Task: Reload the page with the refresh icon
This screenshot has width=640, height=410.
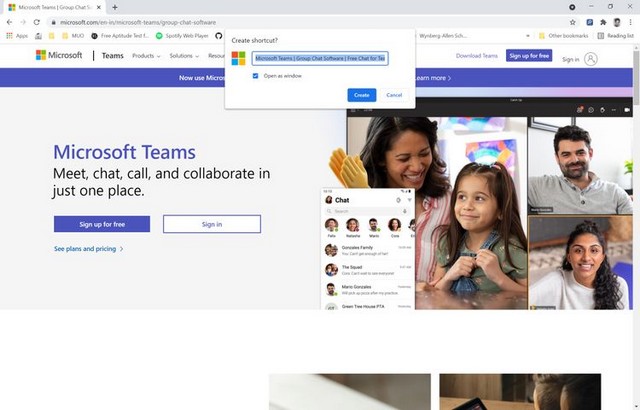Action: [37, 22]
